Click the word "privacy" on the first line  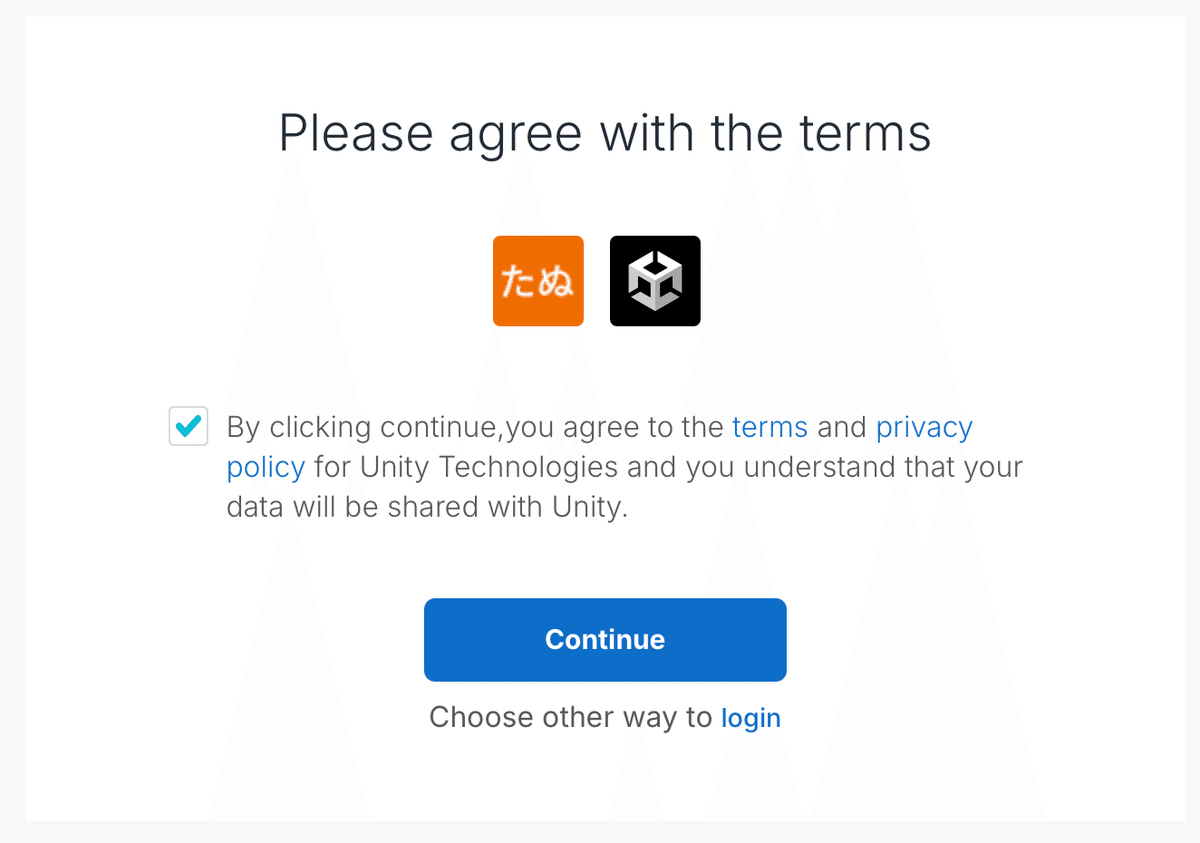923,428
